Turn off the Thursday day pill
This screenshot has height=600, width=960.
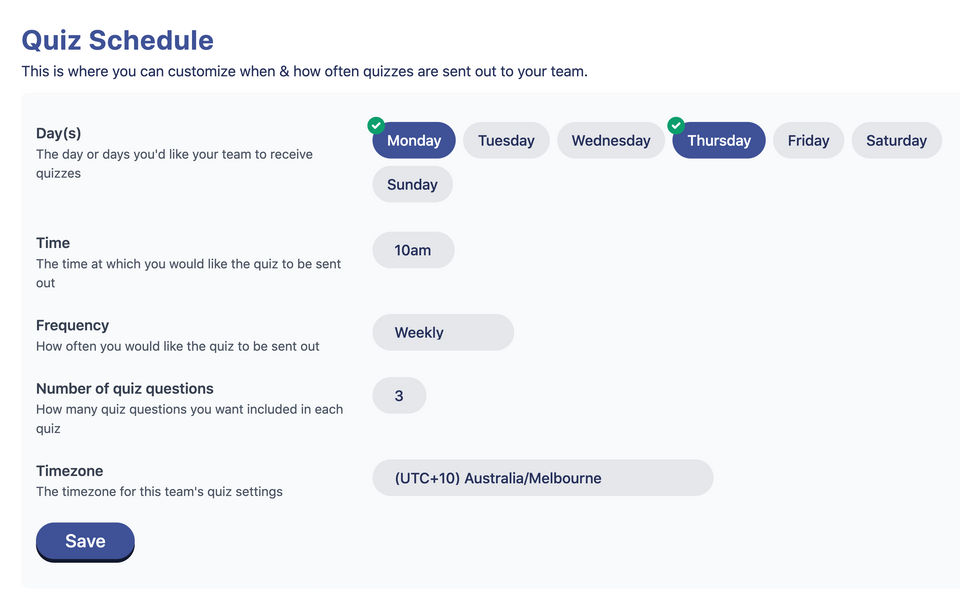point(719,141)
